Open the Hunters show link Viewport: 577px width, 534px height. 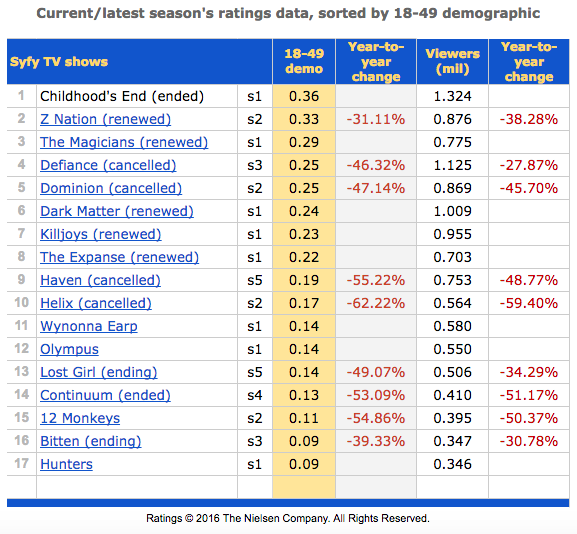tap(66, 464)
